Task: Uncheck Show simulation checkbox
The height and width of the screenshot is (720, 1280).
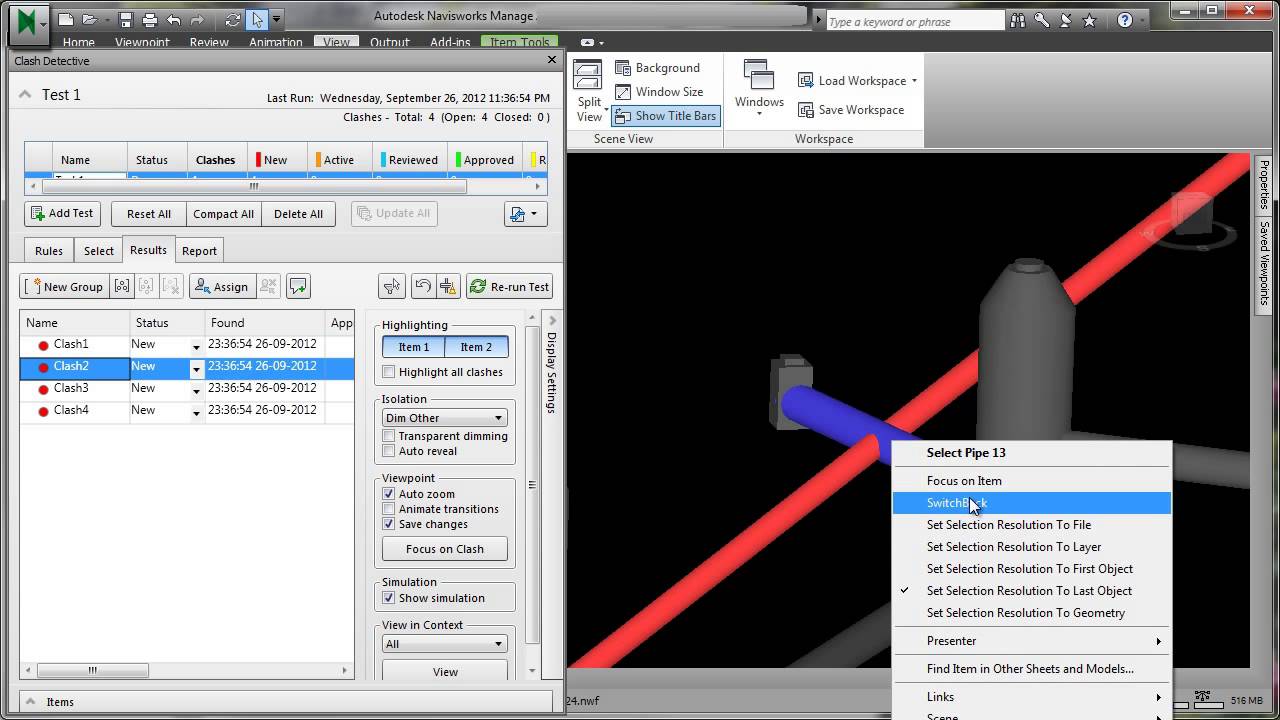Action: (x=389, y=598)
